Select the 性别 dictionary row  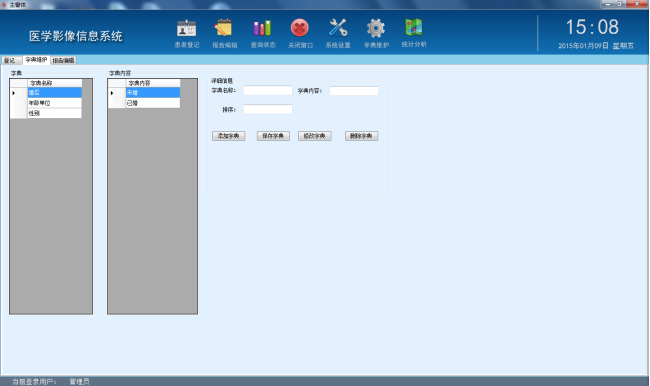54,113
